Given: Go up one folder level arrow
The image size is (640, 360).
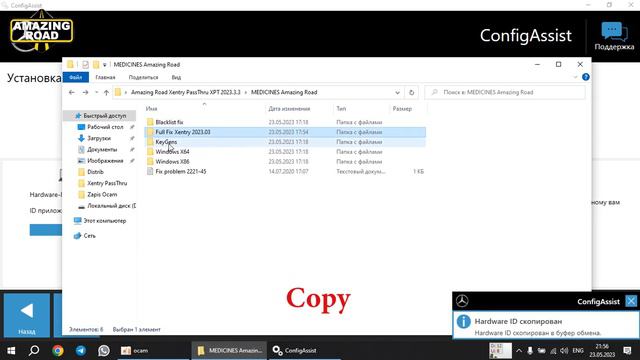Looking at the screenshot, I should point(106,93).
